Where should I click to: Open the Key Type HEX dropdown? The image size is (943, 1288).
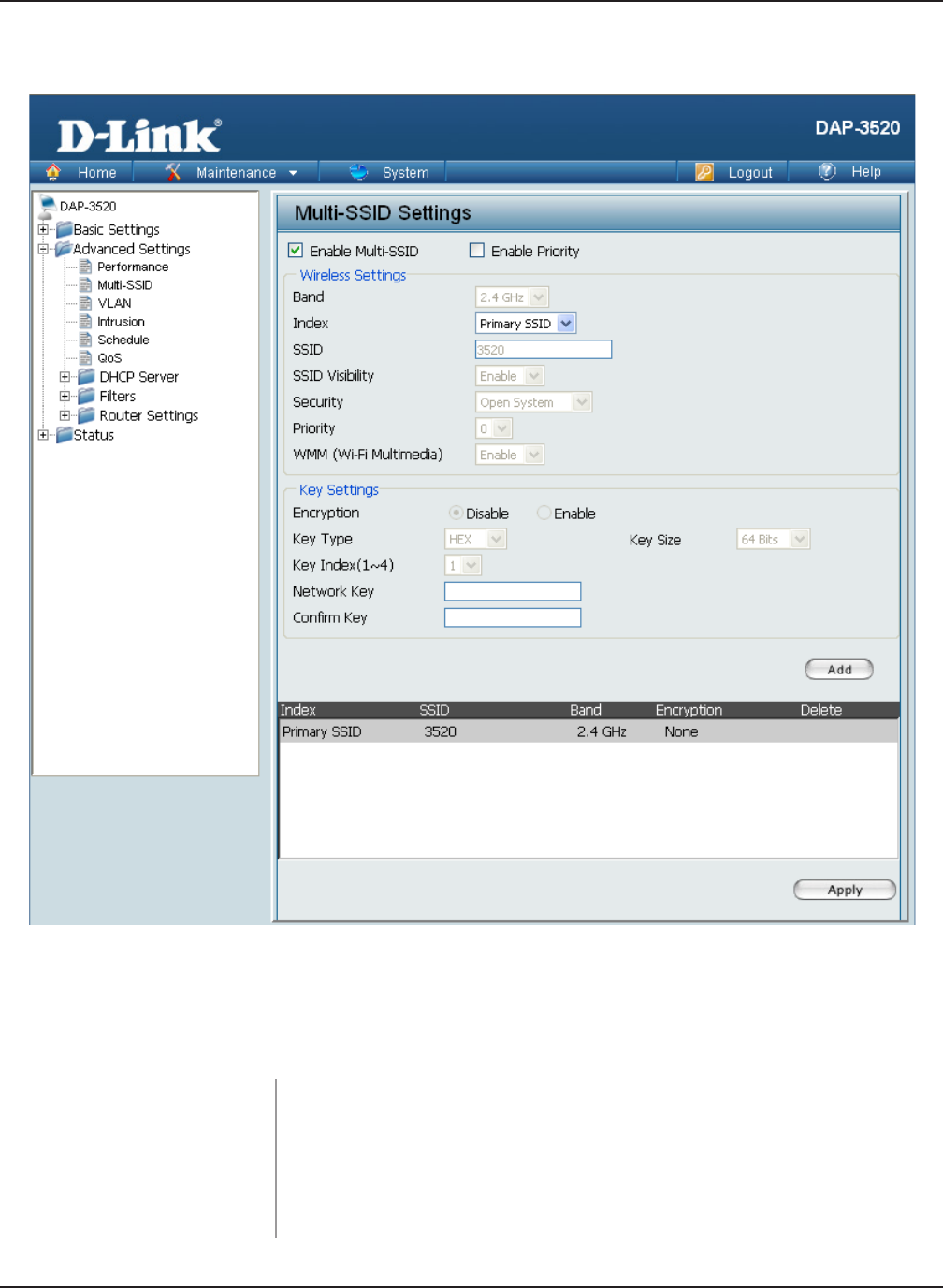coord(475,539)
